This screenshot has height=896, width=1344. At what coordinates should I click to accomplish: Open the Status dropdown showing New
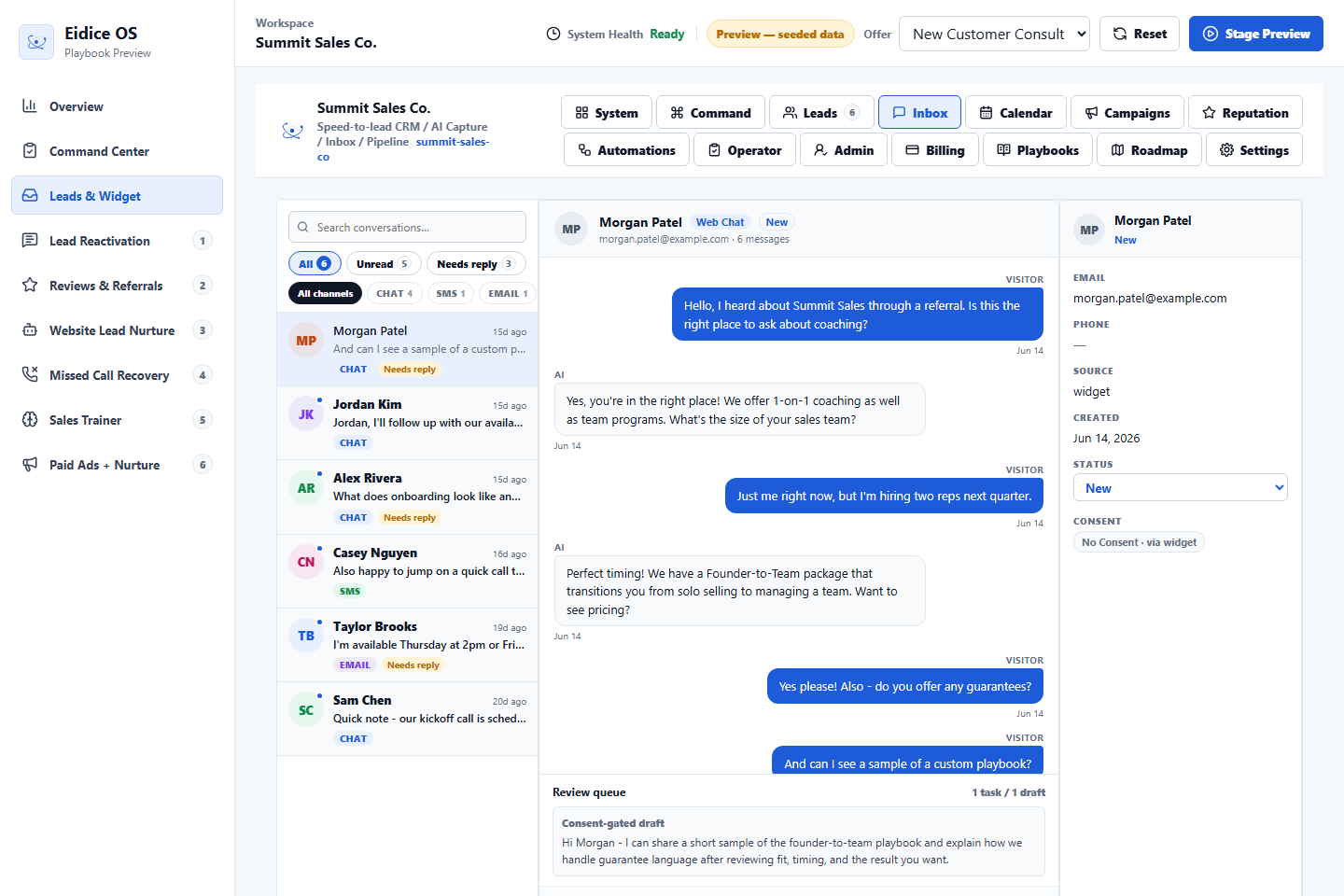1181,488
